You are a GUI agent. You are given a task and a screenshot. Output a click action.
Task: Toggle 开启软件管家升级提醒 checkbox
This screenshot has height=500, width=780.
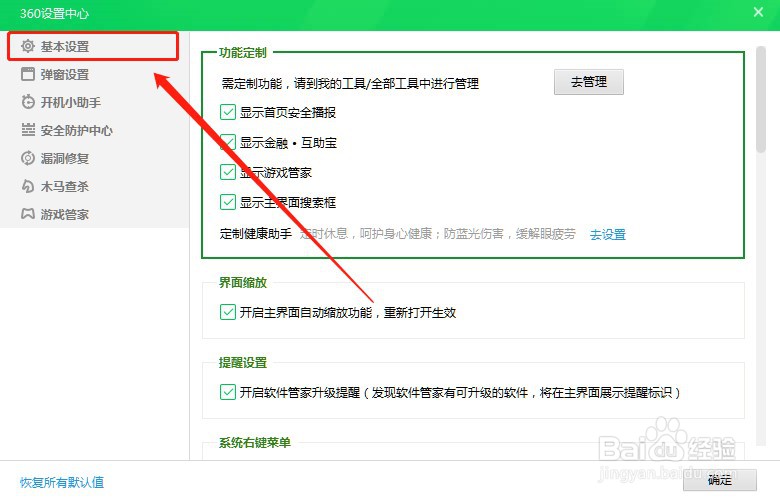(x=228, y=392)
